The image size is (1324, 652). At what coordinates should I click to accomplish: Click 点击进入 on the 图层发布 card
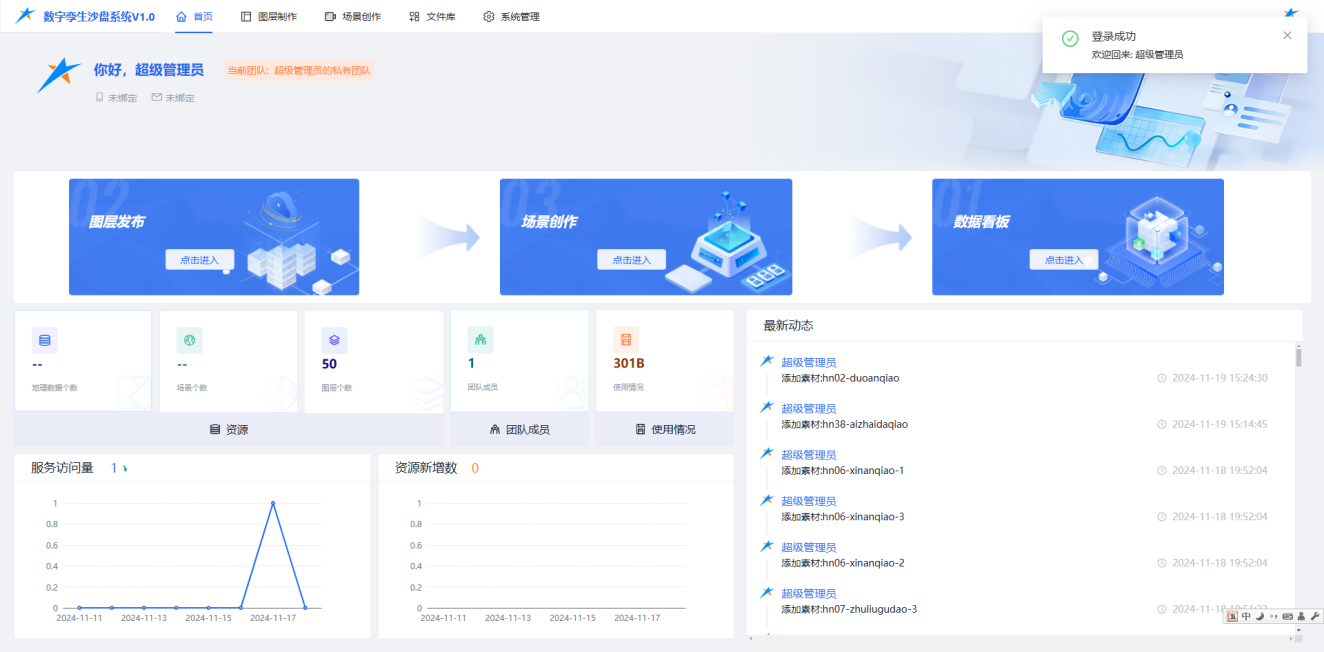[199, 260]
